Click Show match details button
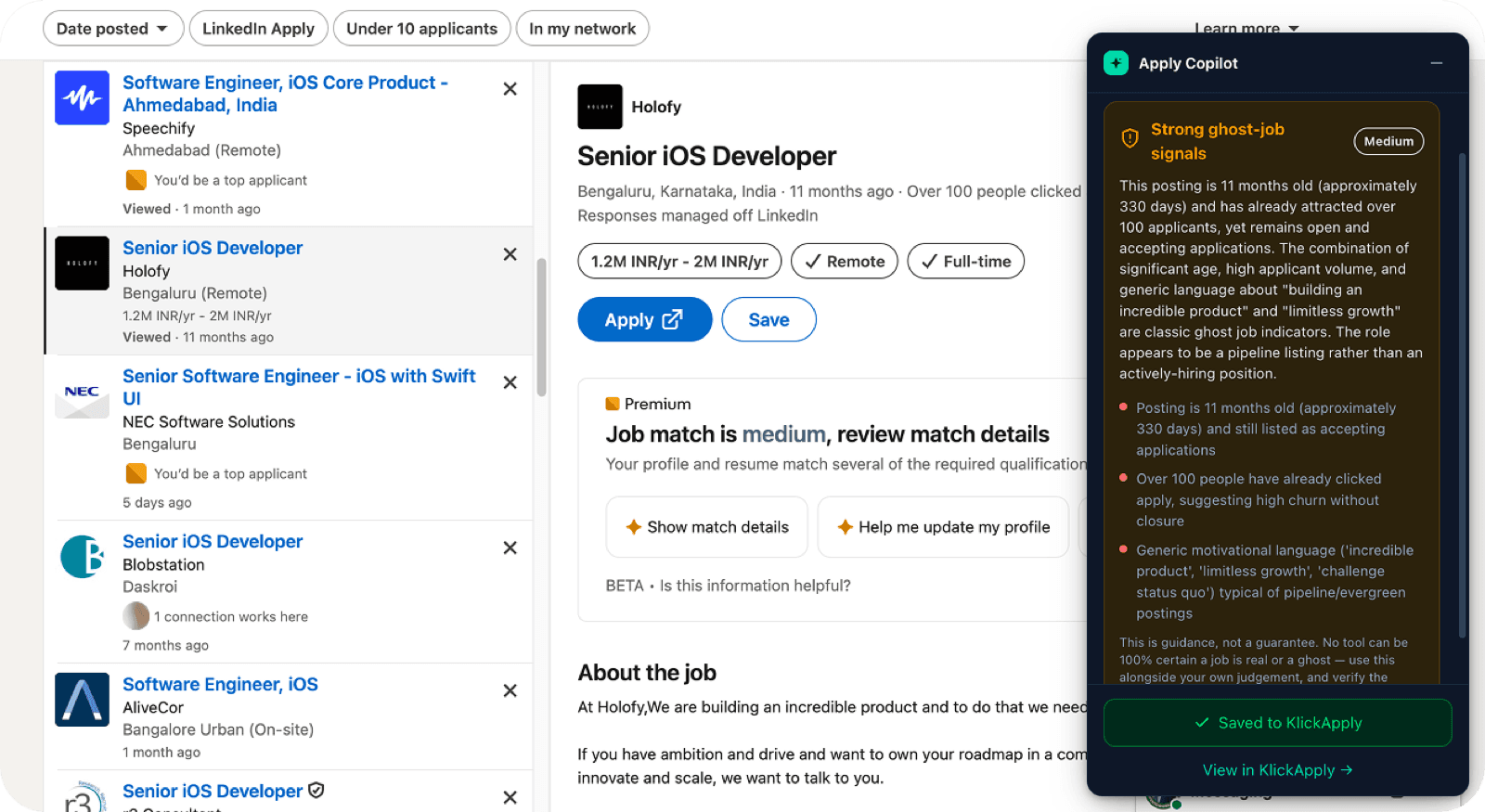The image size is (1485, 812). (x=706, y=527)
